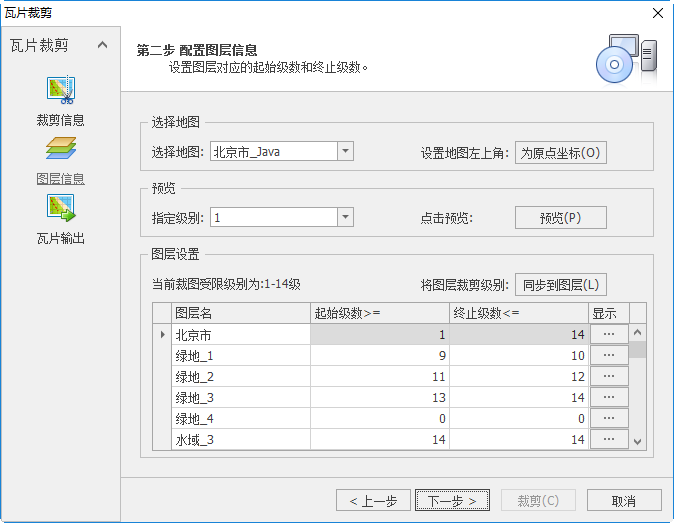Click the 裁剪信息 icon in sidebar
The image size is (674, 523).
pyautogui.click(x=60, y=91)
